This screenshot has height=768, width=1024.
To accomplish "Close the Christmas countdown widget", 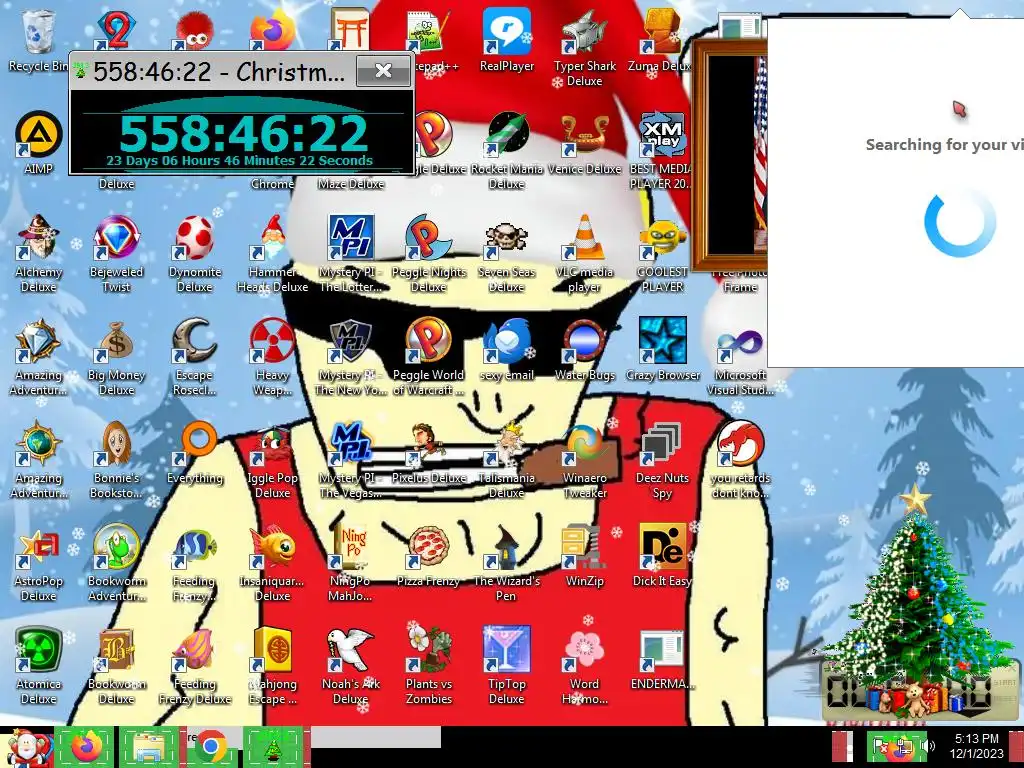I will (383, 71).
